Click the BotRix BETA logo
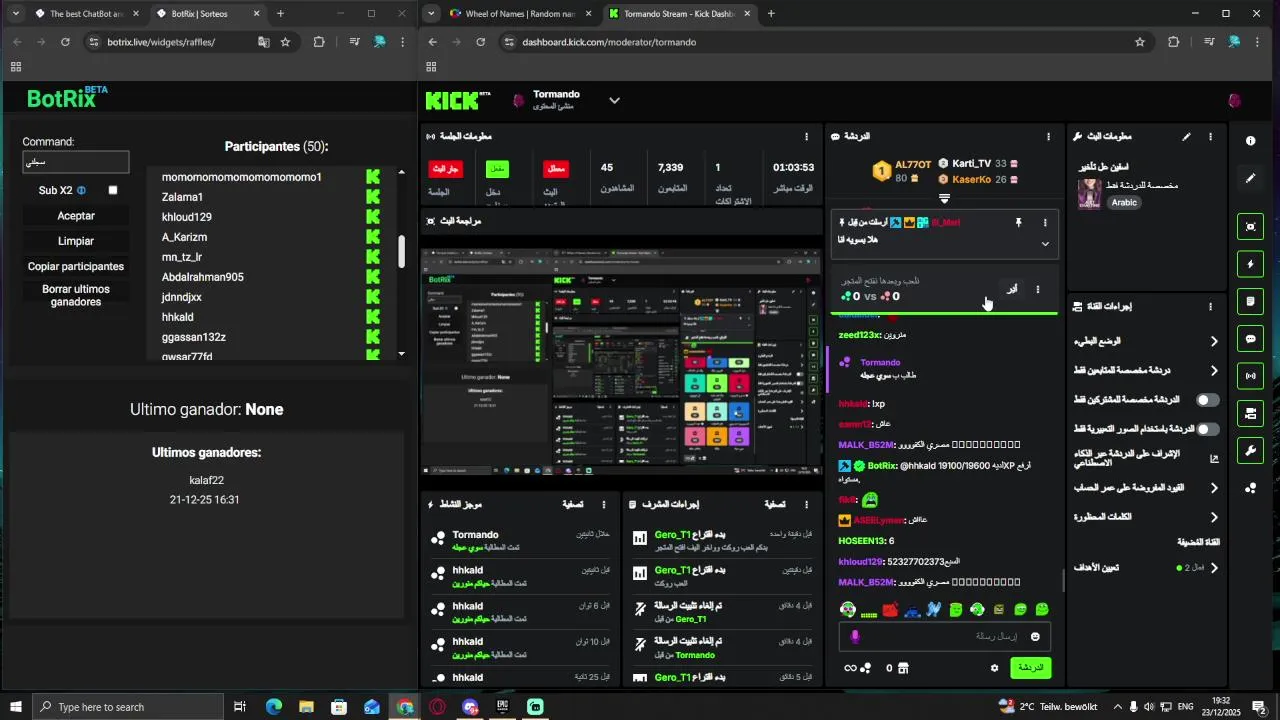The height and width of the screenshot is (720, 1280). (67, 97)
